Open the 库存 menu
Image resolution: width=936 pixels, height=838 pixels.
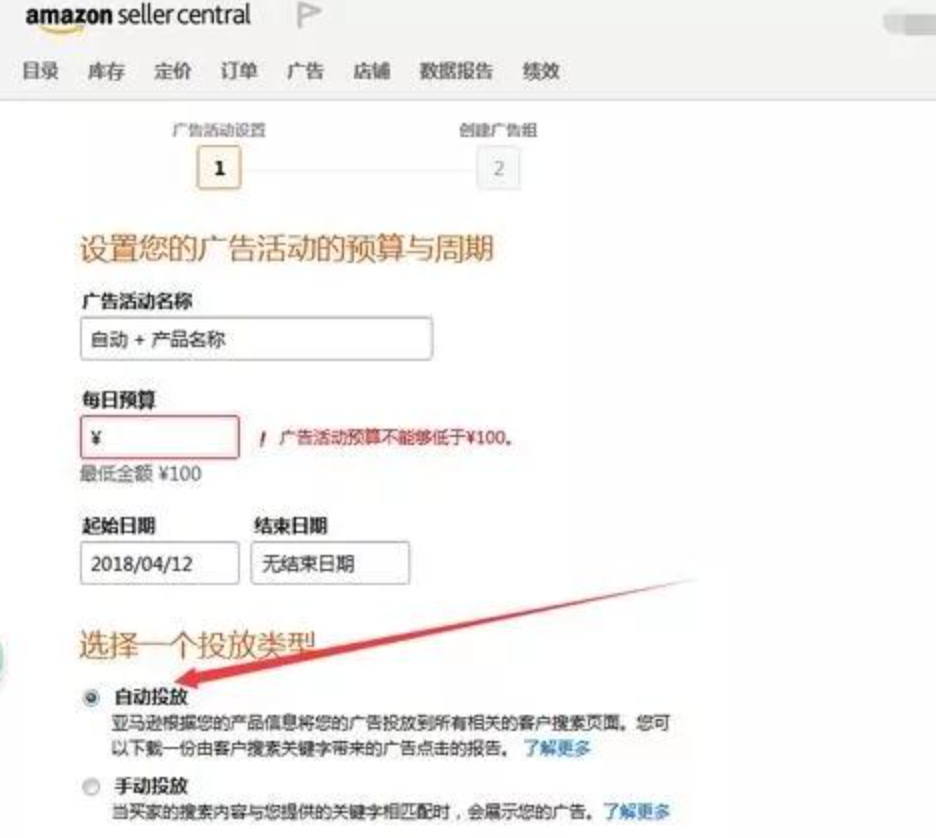tap(106, 70)
